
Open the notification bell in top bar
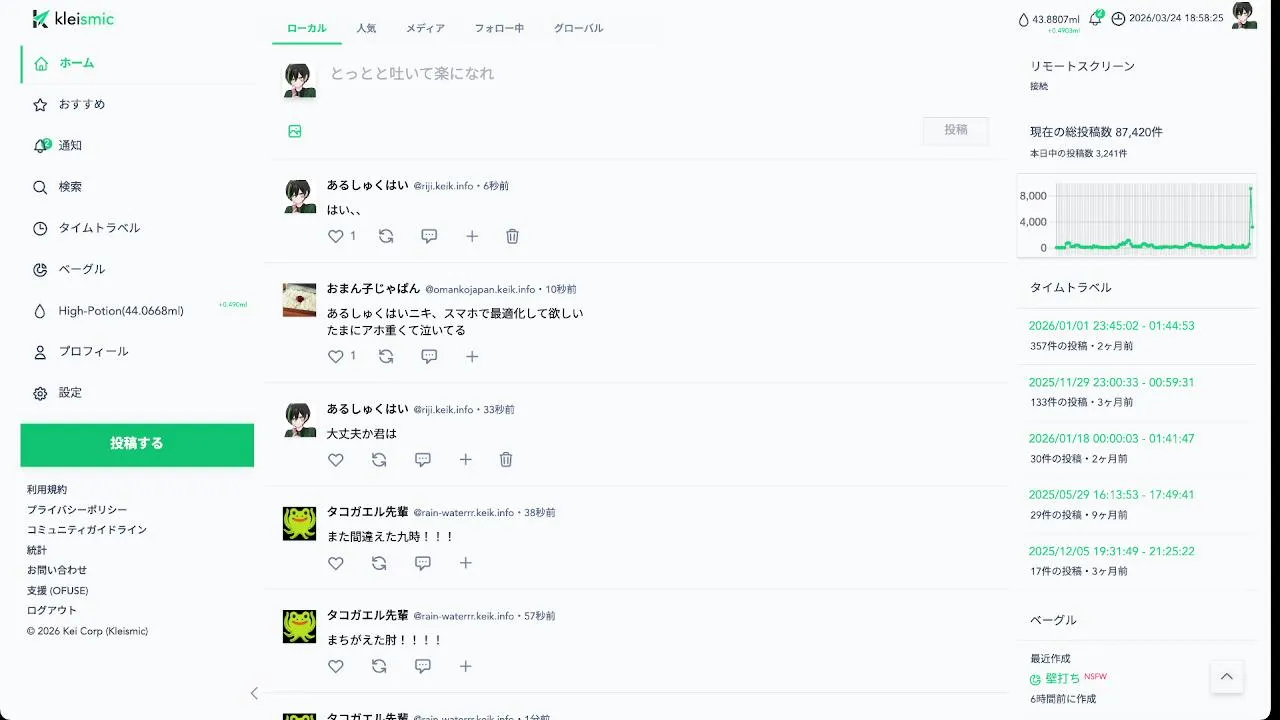tap(1096, 18)
